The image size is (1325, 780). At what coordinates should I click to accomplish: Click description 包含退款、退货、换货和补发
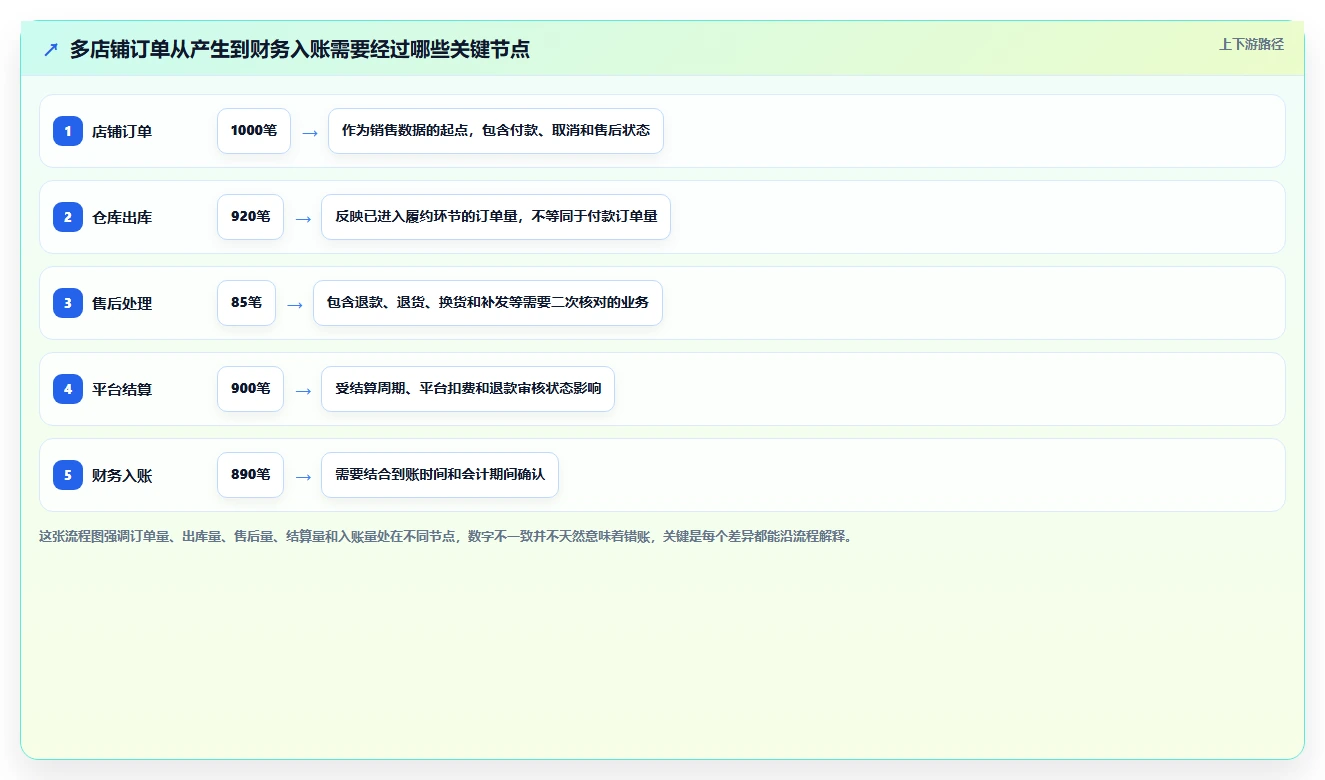coord(488,303)
